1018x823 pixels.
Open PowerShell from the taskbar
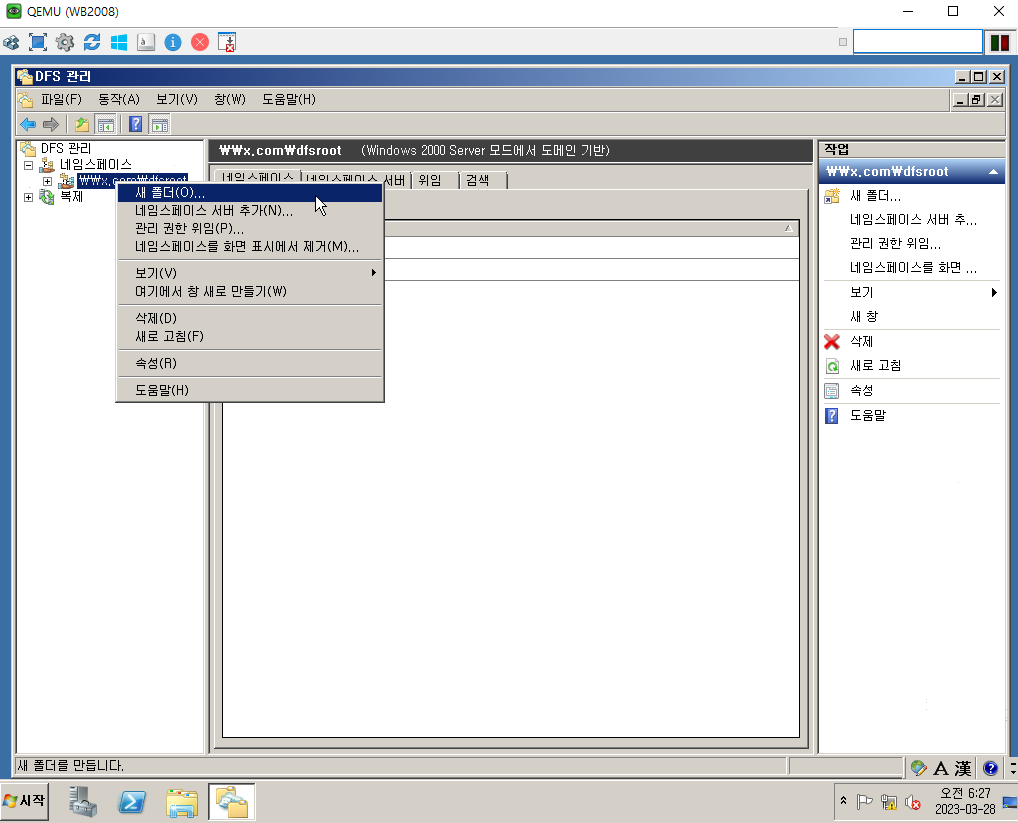click(x=132, y=802)
